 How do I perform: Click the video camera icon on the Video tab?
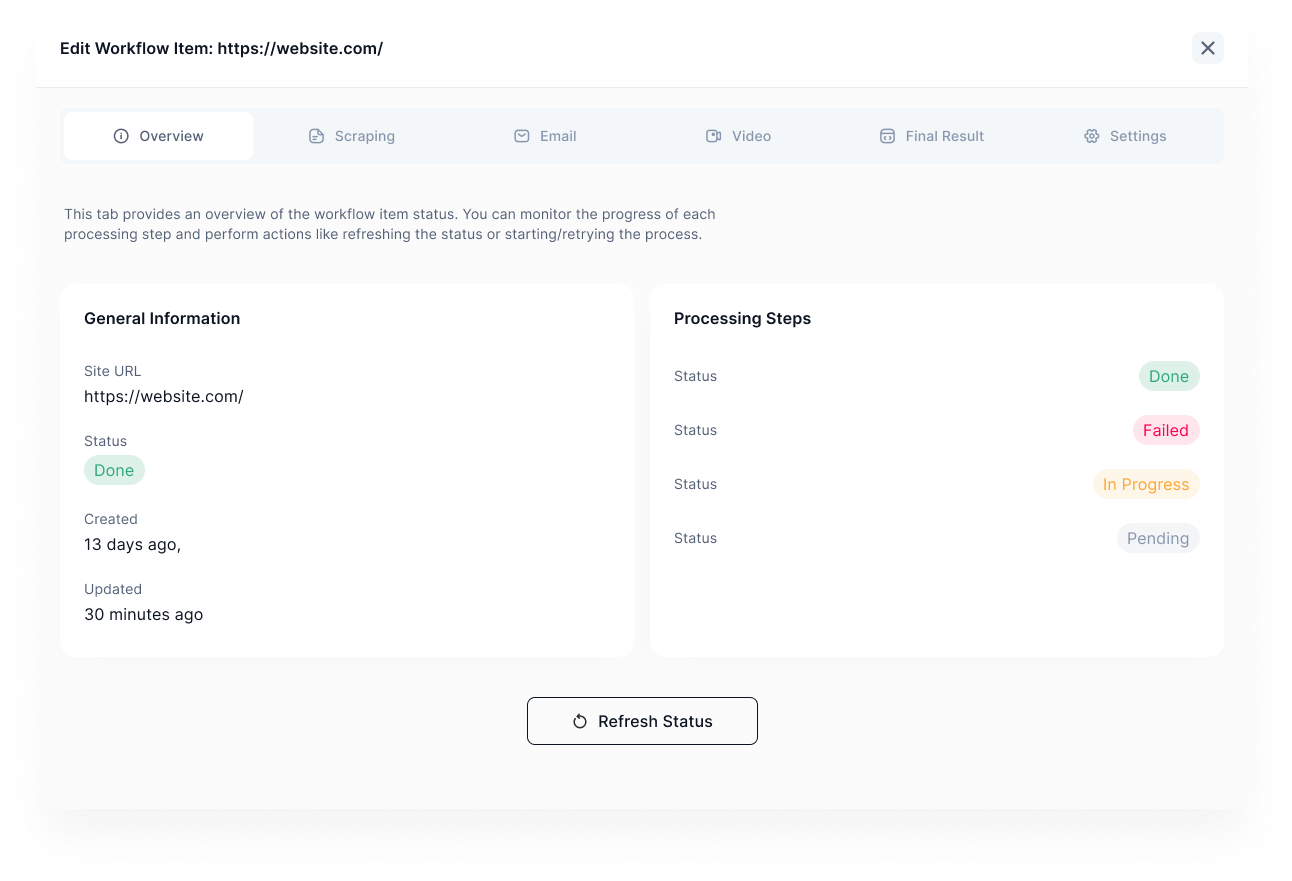[712, 136]
